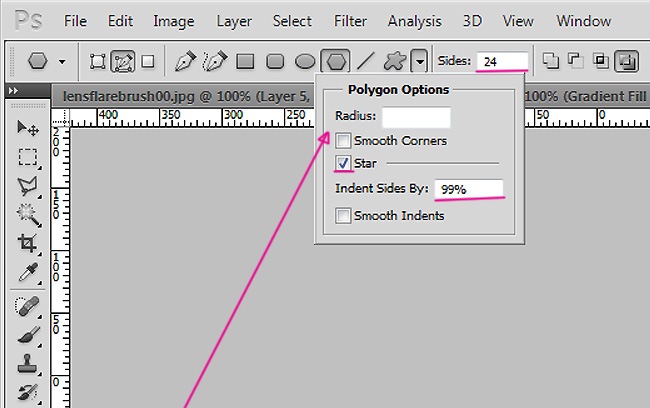Open the Layer menu
Image resolution: width=650 pixels, height=408 pixels.
[x=234, y=21]
